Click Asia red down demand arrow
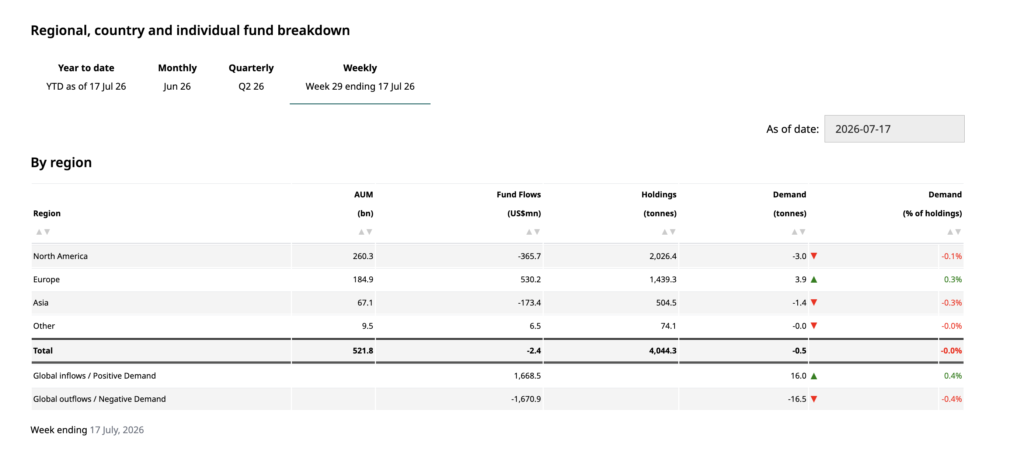 pos(814,302)
